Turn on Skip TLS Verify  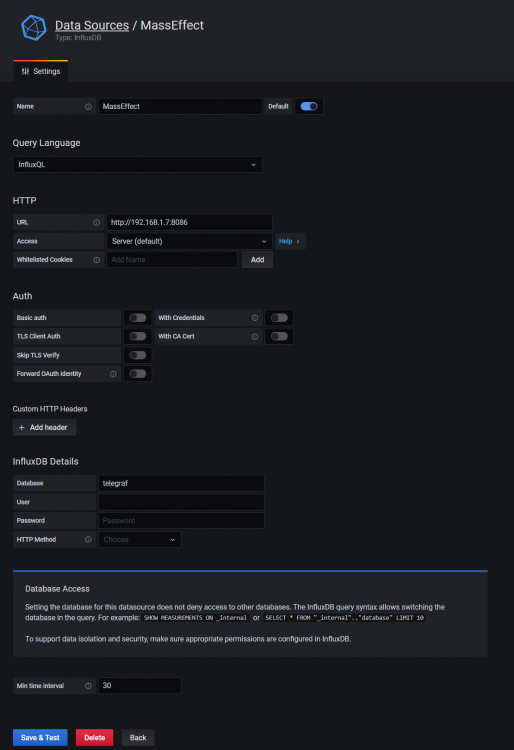[x=138, y=355]
